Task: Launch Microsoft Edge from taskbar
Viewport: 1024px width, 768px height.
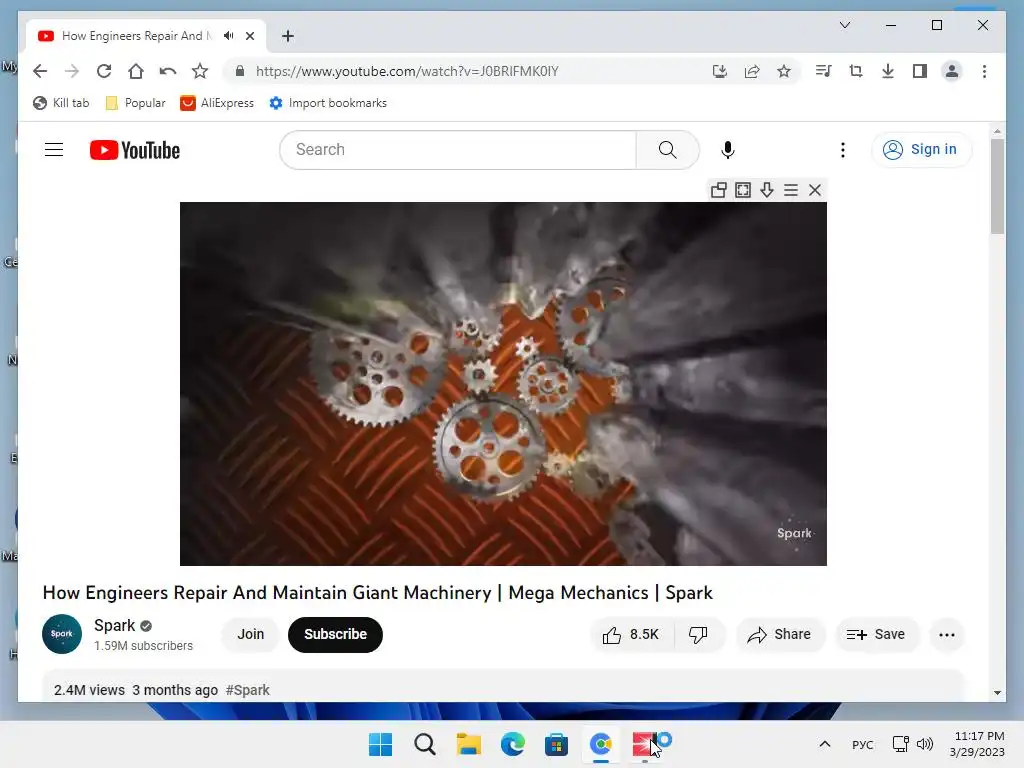Action: [x=513, y=744]
